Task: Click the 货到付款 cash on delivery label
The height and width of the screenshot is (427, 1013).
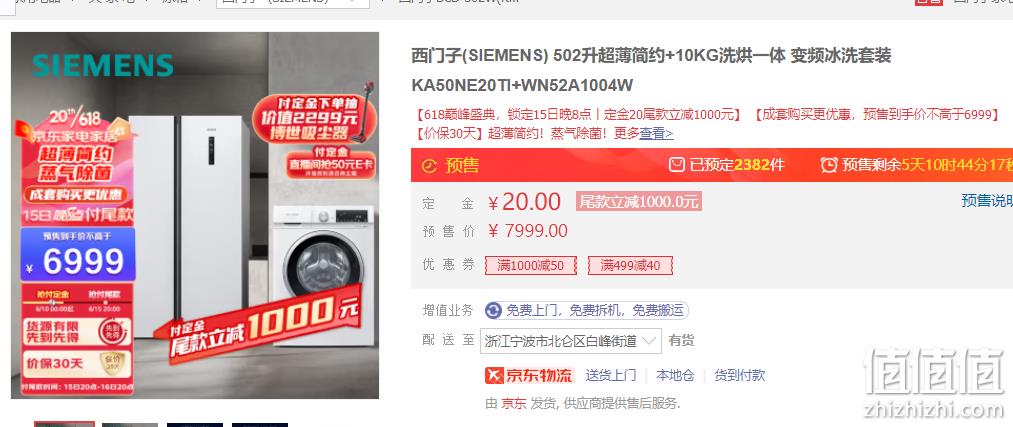Action: point(740,375)
